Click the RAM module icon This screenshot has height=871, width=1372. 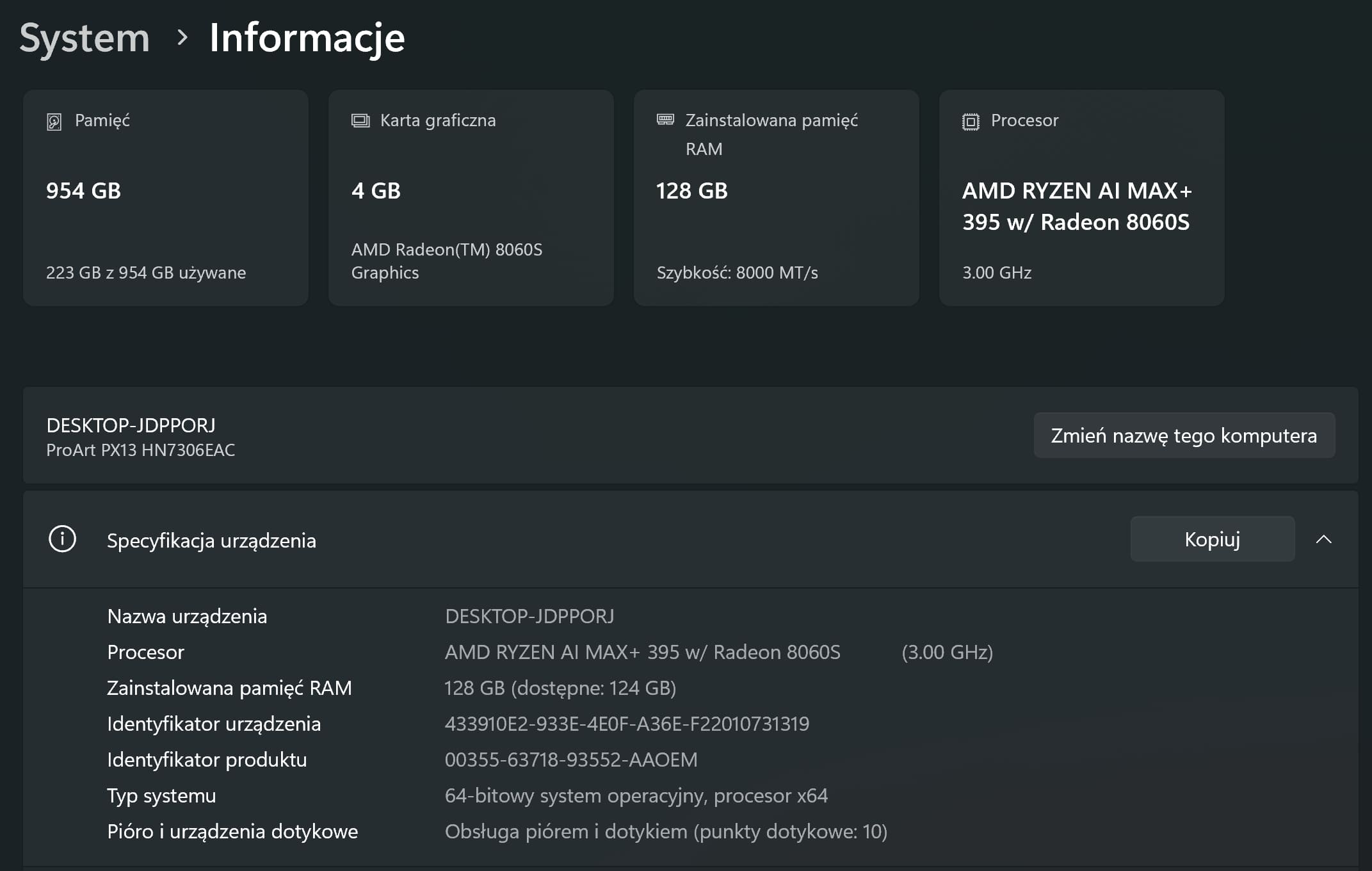coord(665,120)
